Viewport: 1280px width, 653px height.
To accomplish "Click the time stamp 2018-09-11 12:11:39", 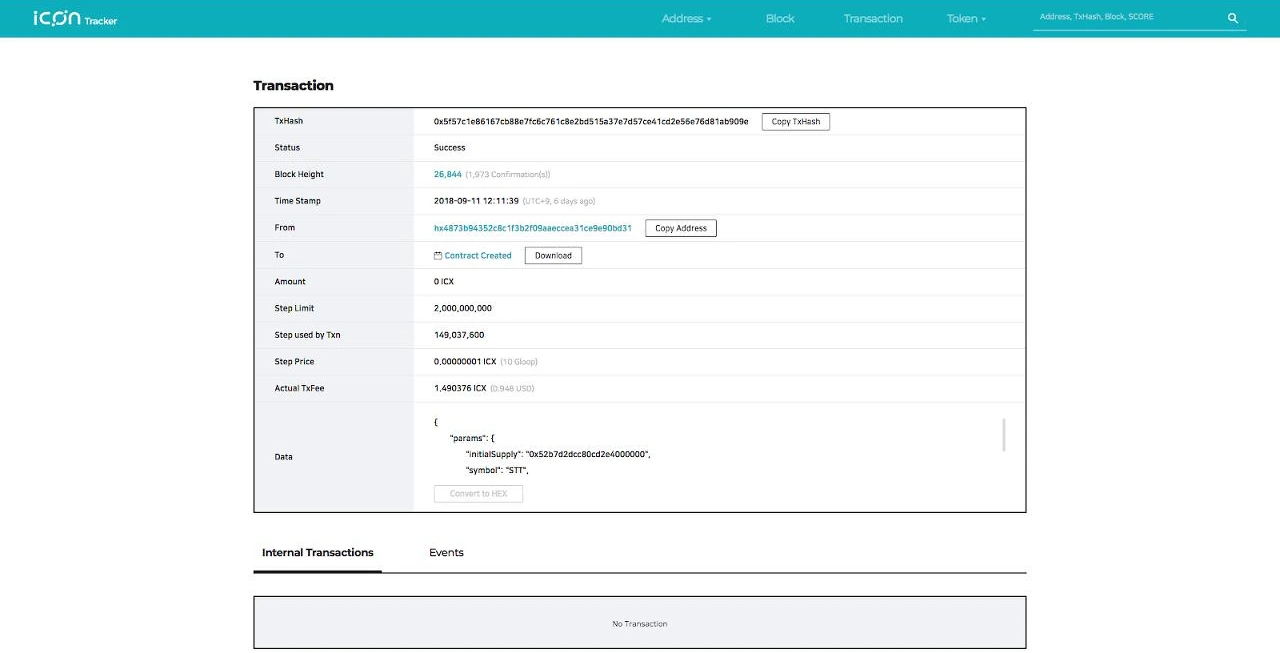I will point(476,201).
